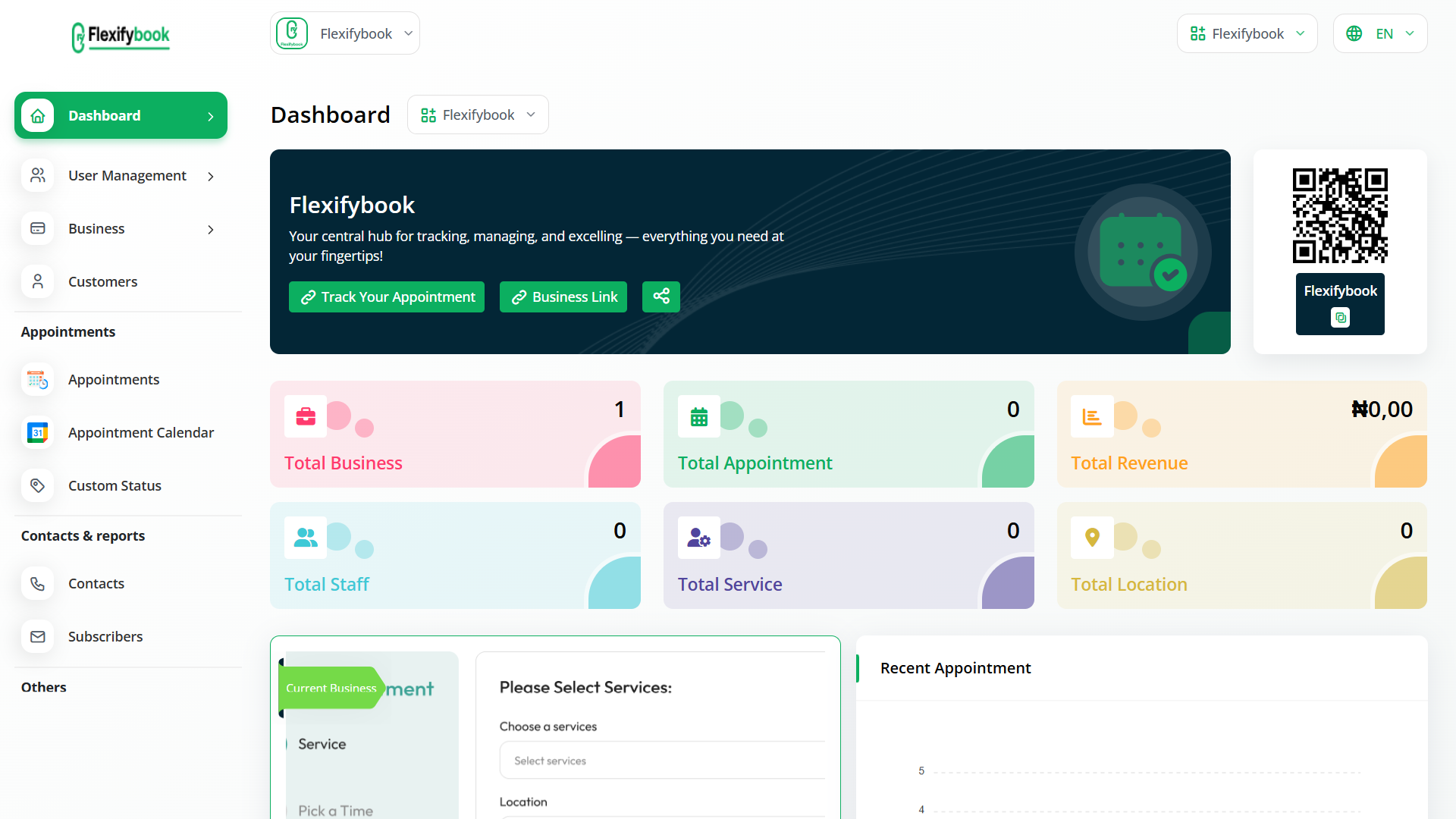The height and width of the screenshot is (819, 1456).
Task: Click the Business Link button
Action: [563, 297]
